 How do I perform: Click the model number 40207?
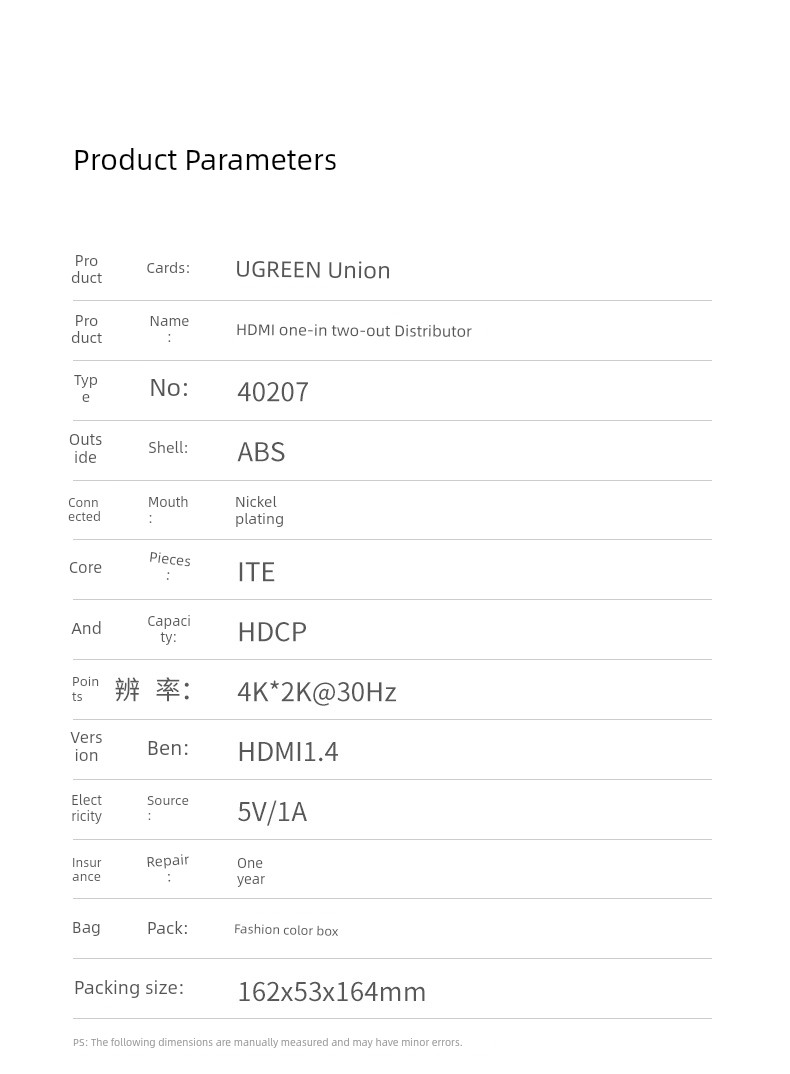tap(273, 392)
